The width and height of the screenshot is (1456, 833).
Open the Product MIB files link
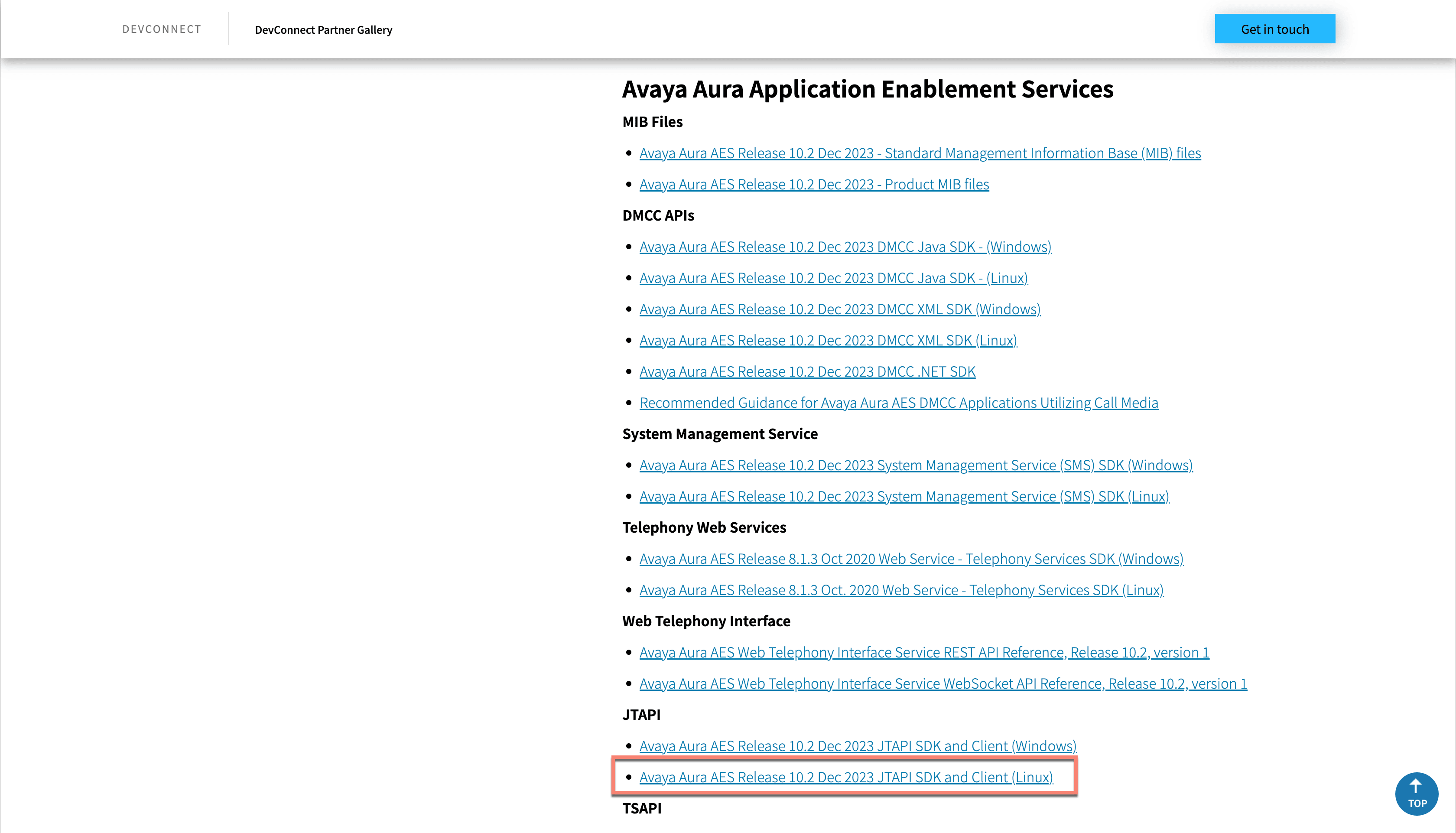pos(814,185)
